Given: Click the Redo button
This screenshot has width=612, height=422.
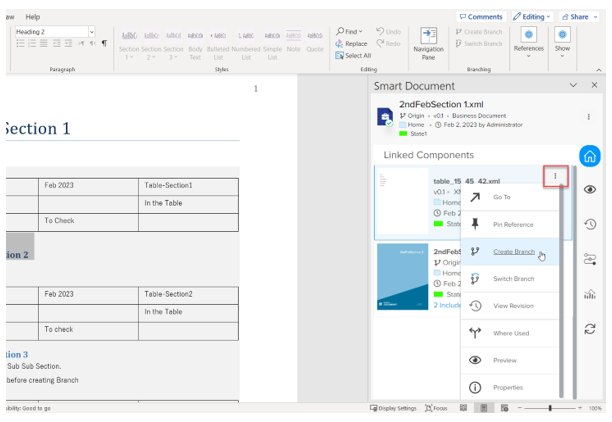Looking at the screenshot, I should point(388,43).
